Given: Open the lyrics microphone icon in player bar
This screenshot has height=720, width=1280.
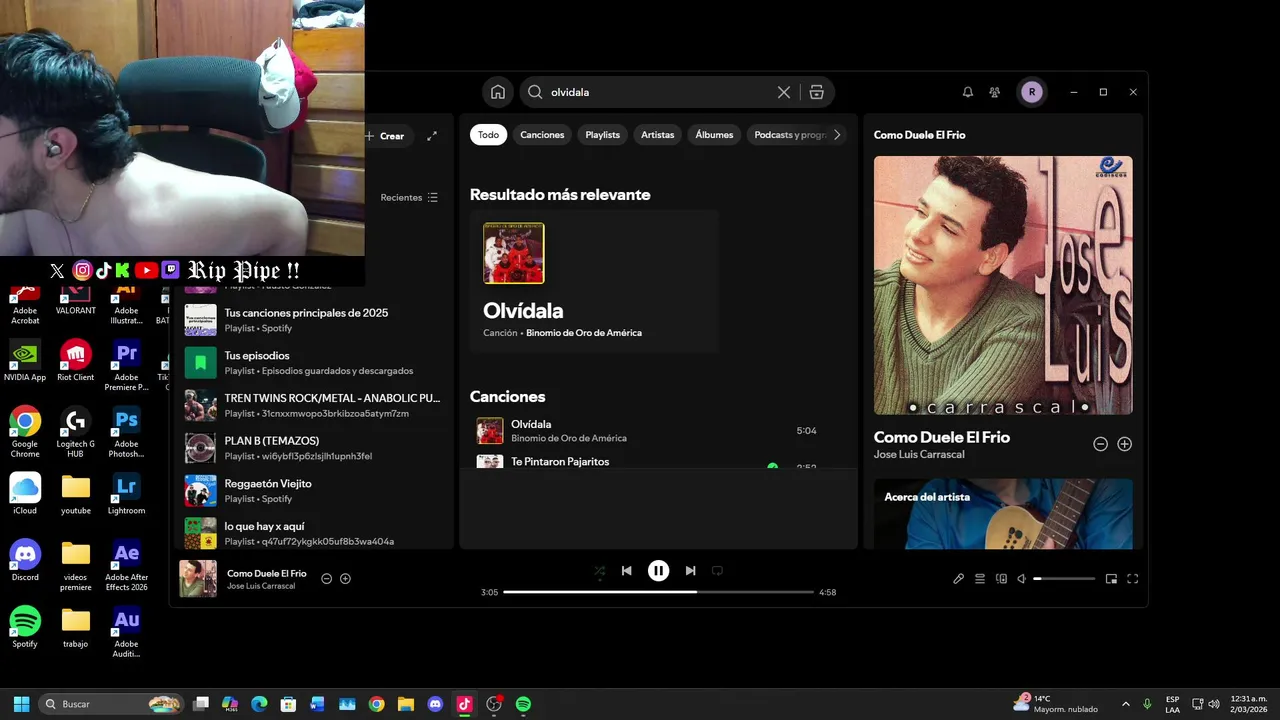Looking at the screenshot, I should pyautogui.click(x=958, y=578).
